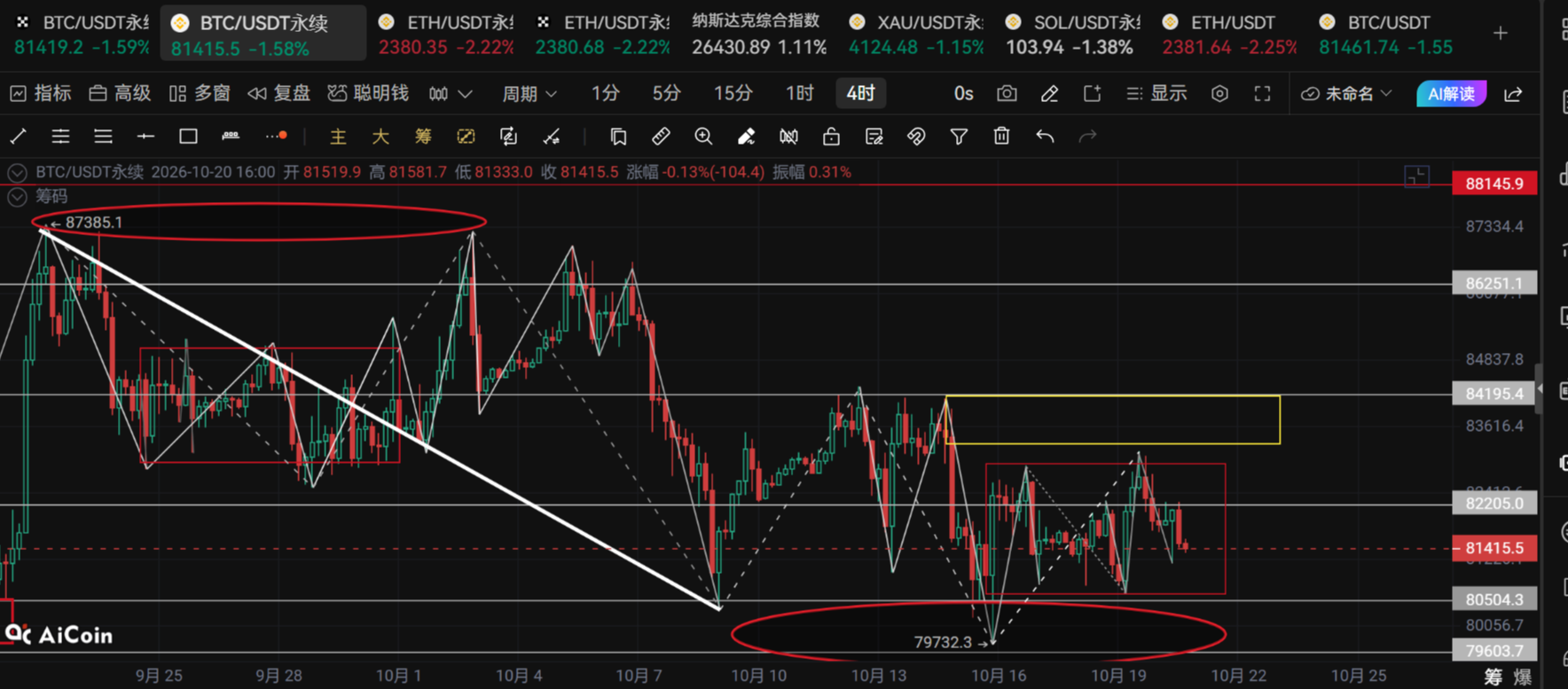Switch to the SOL/USDT tab

(1073, 34)
